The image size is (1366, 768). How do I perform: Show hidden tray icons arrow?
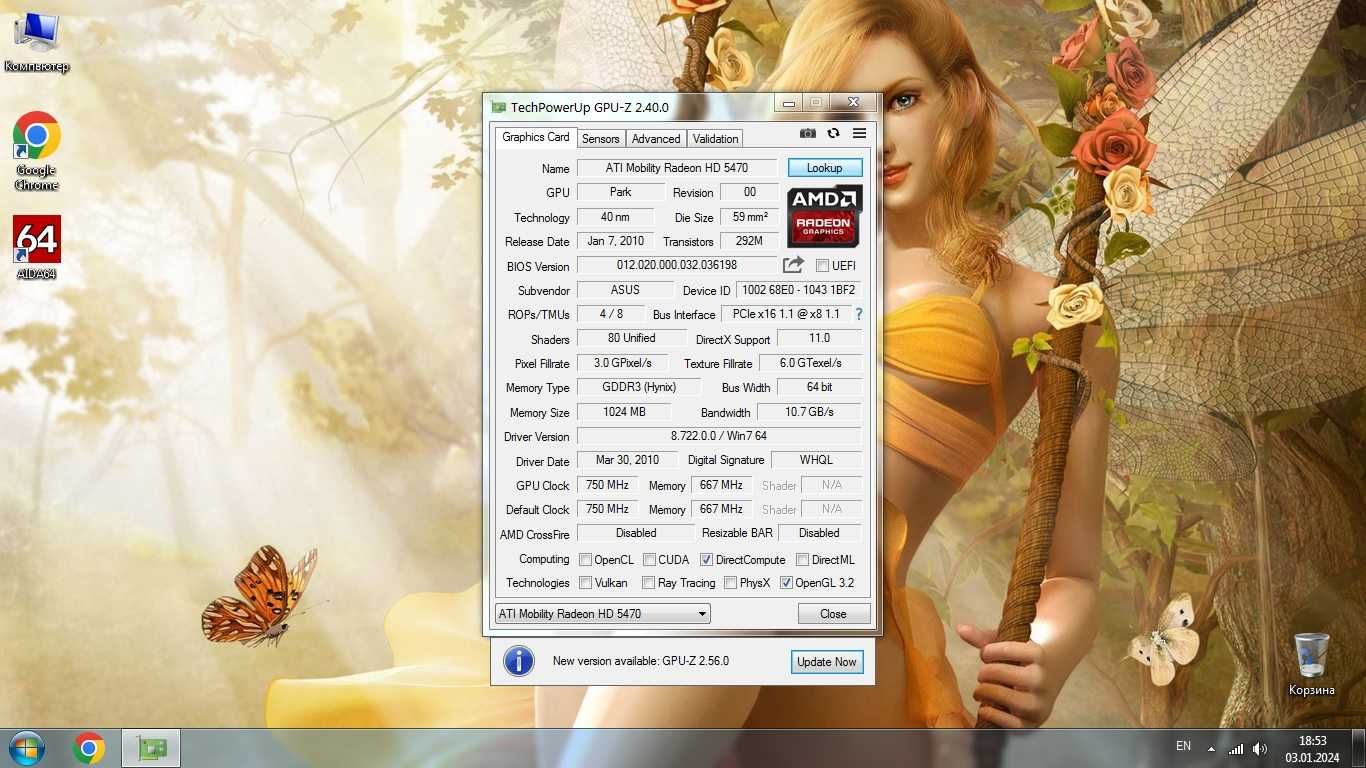[x=1211, y=748]
